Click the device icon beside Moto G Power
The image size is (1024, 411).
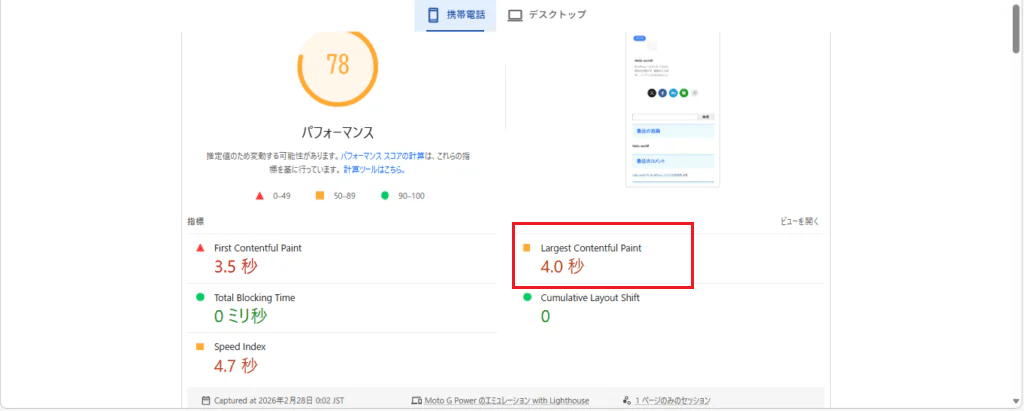tap(416, 401)
